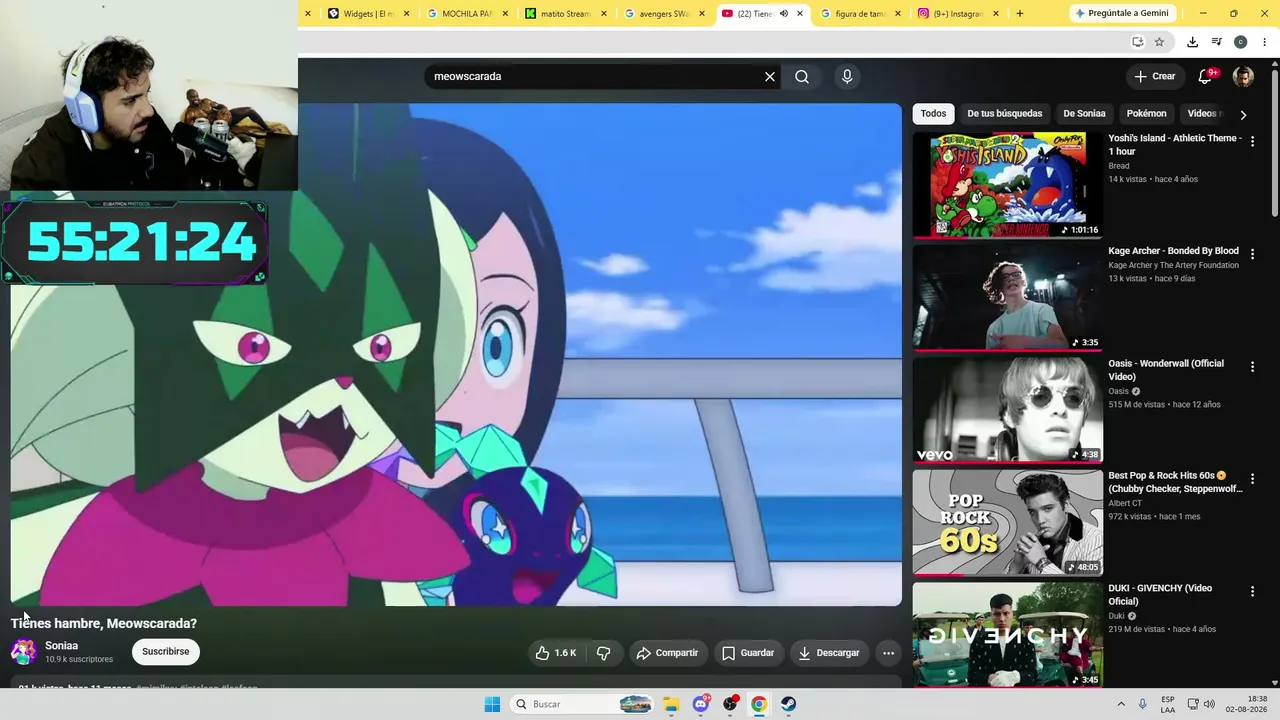Select the Pokémon filter chip
1280x720 pixels.
pos(1146,114)
